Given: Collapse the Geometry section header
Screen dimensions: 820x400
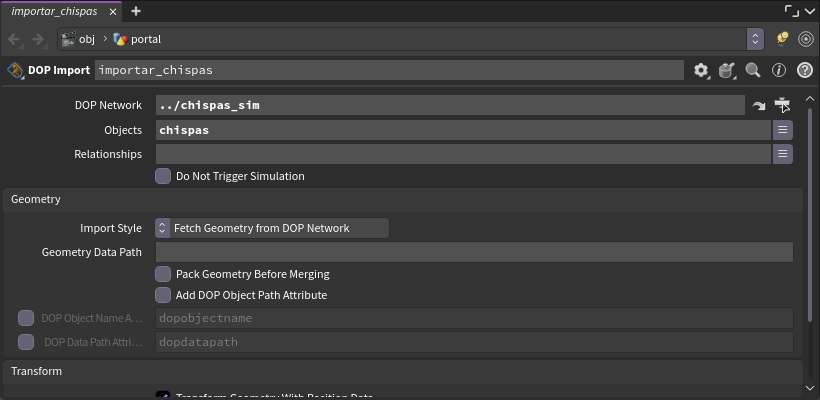Looking at the screenshot, I should pos(403,199).
